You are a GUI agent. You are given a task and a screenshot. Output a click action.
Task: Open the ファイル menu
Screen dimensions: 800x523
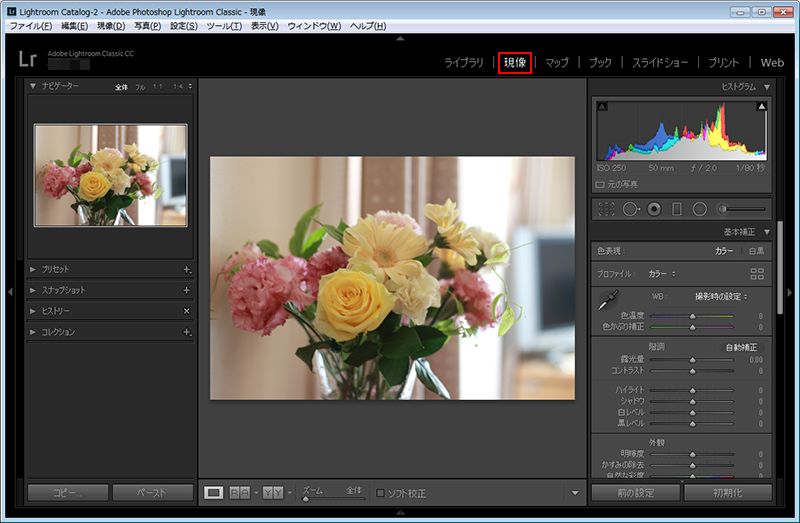pyautogui.click(x=31, y=26)
